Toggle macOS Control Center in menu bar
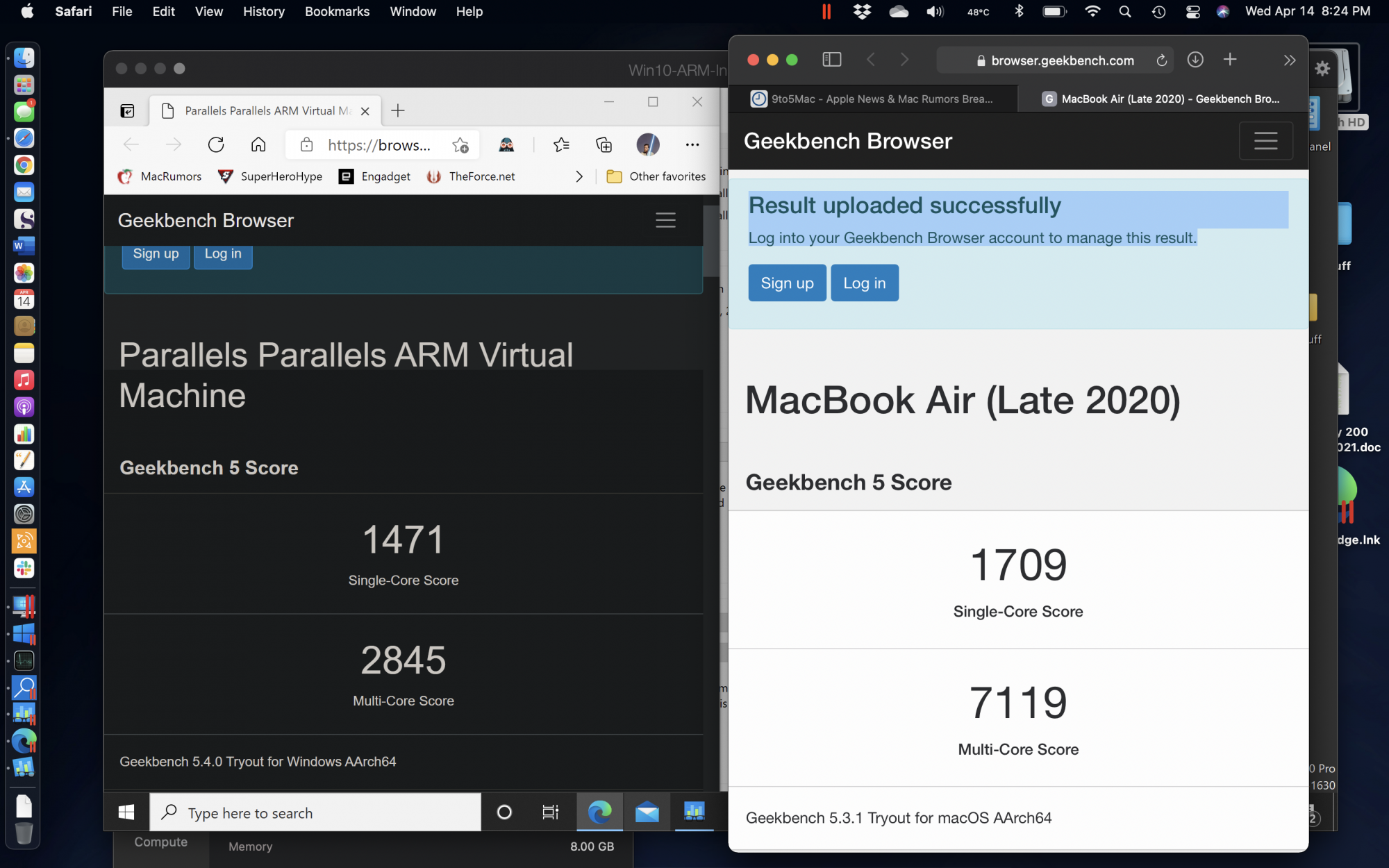This screenshot has width=1389, height=868. coord(1192,12)
